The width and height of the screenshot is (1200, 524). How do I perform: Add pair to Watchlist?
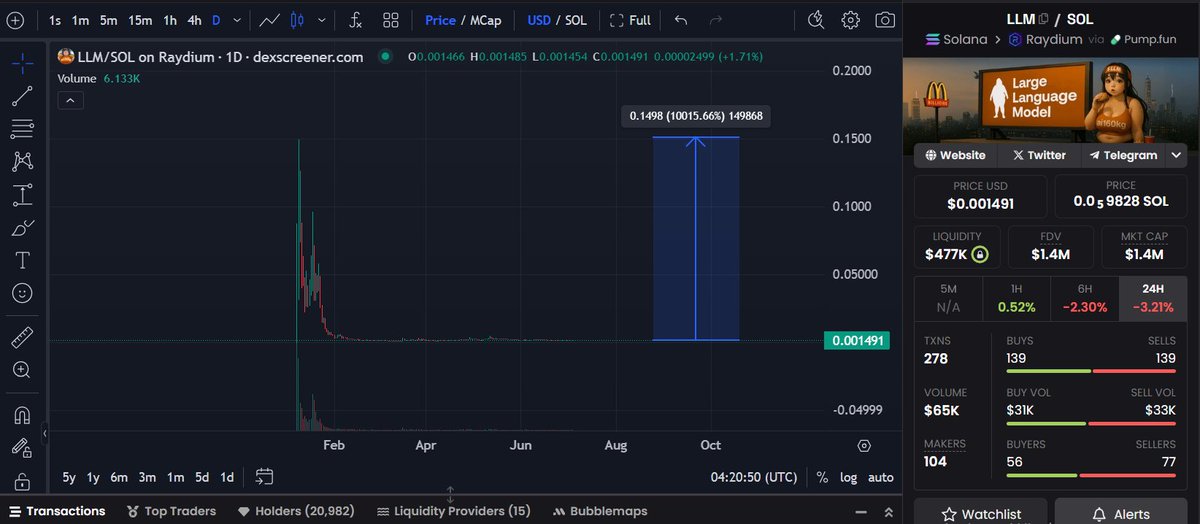(981, 514)
